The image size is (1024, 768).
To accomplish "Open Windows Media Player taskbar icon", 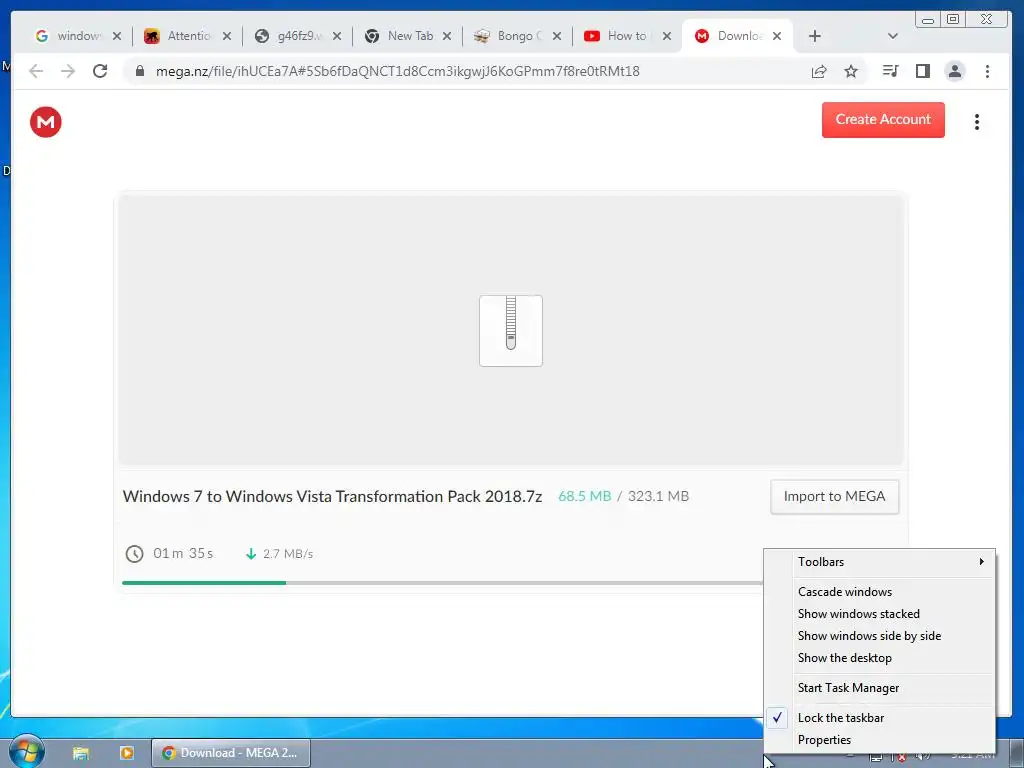I will pos(127,753).
